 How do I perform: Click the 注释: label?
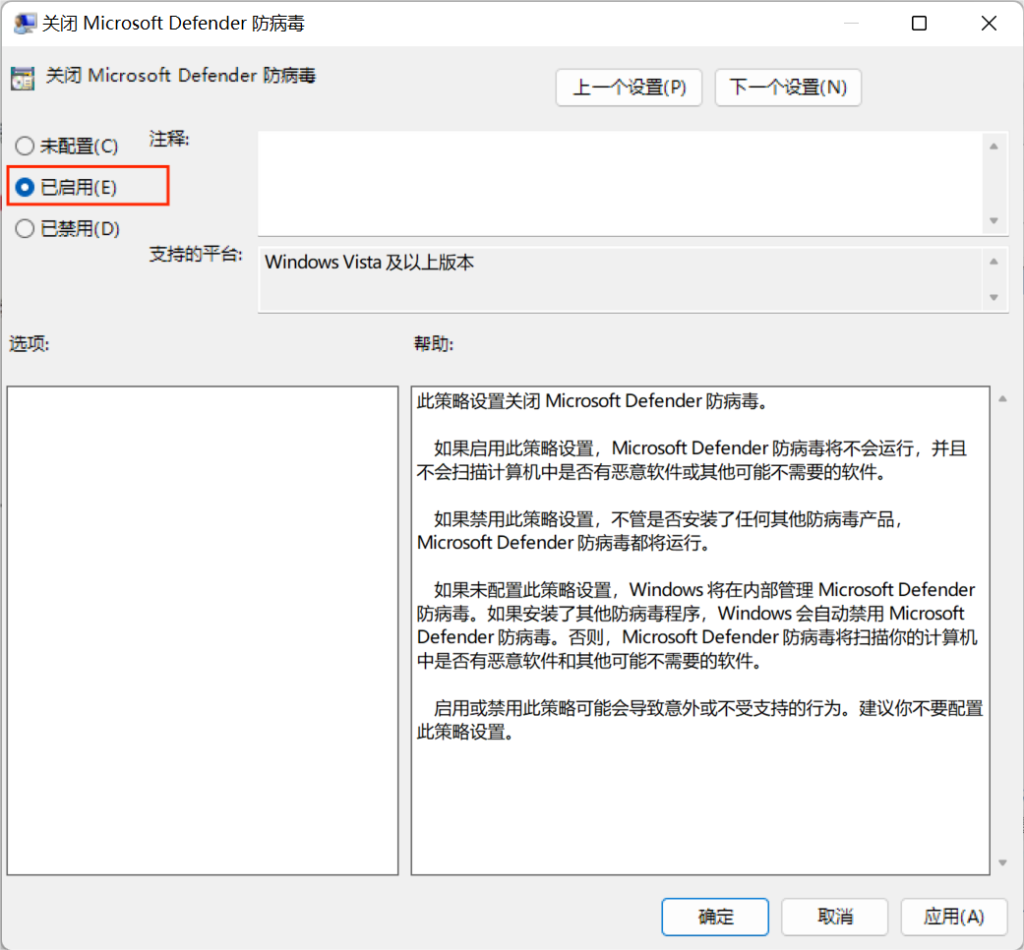pyautogui.click(x=168, y=139)
